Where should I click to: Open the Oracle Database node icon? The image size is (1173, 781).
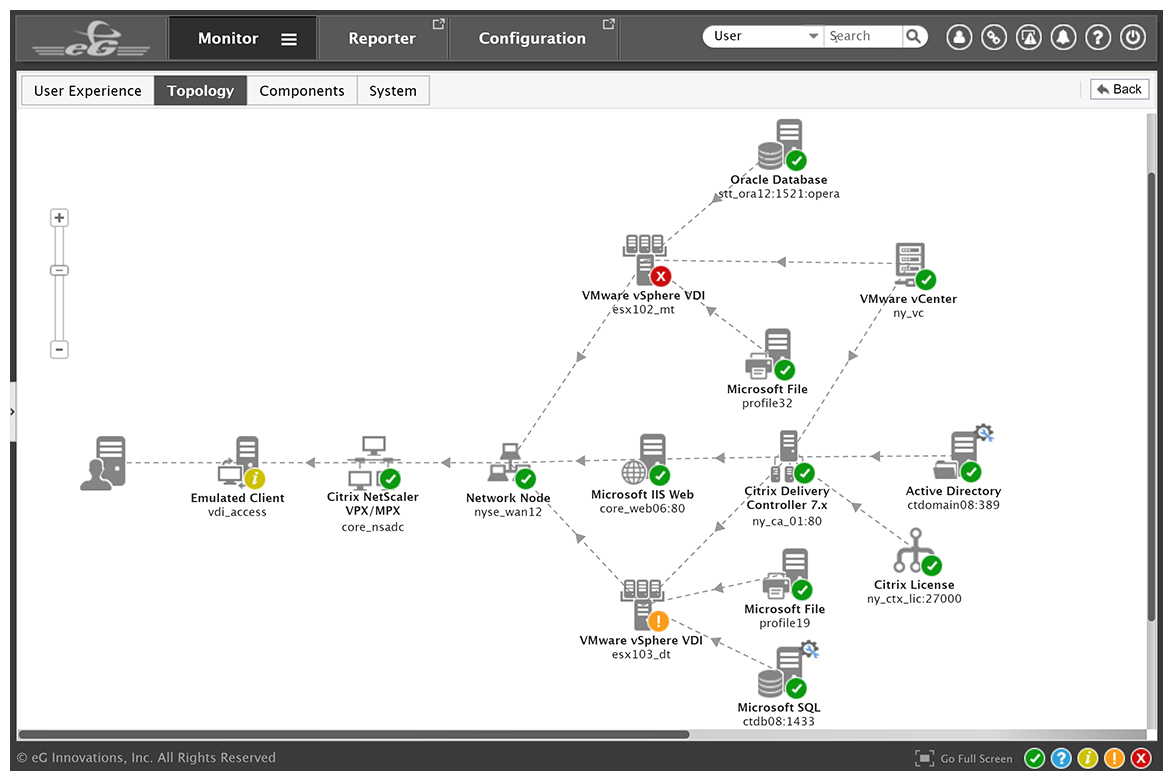pyautogui.click(x=781, y=144)
